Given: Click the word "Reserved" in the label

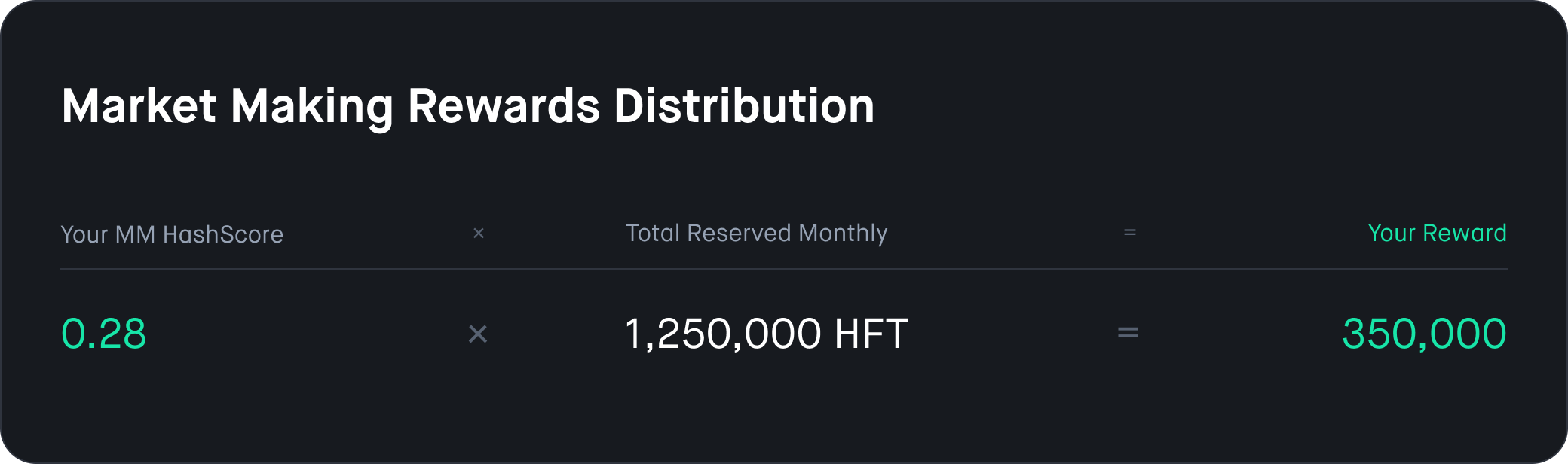Looking at the screenshot, I should pyautogui.click(x=740, y=233).
